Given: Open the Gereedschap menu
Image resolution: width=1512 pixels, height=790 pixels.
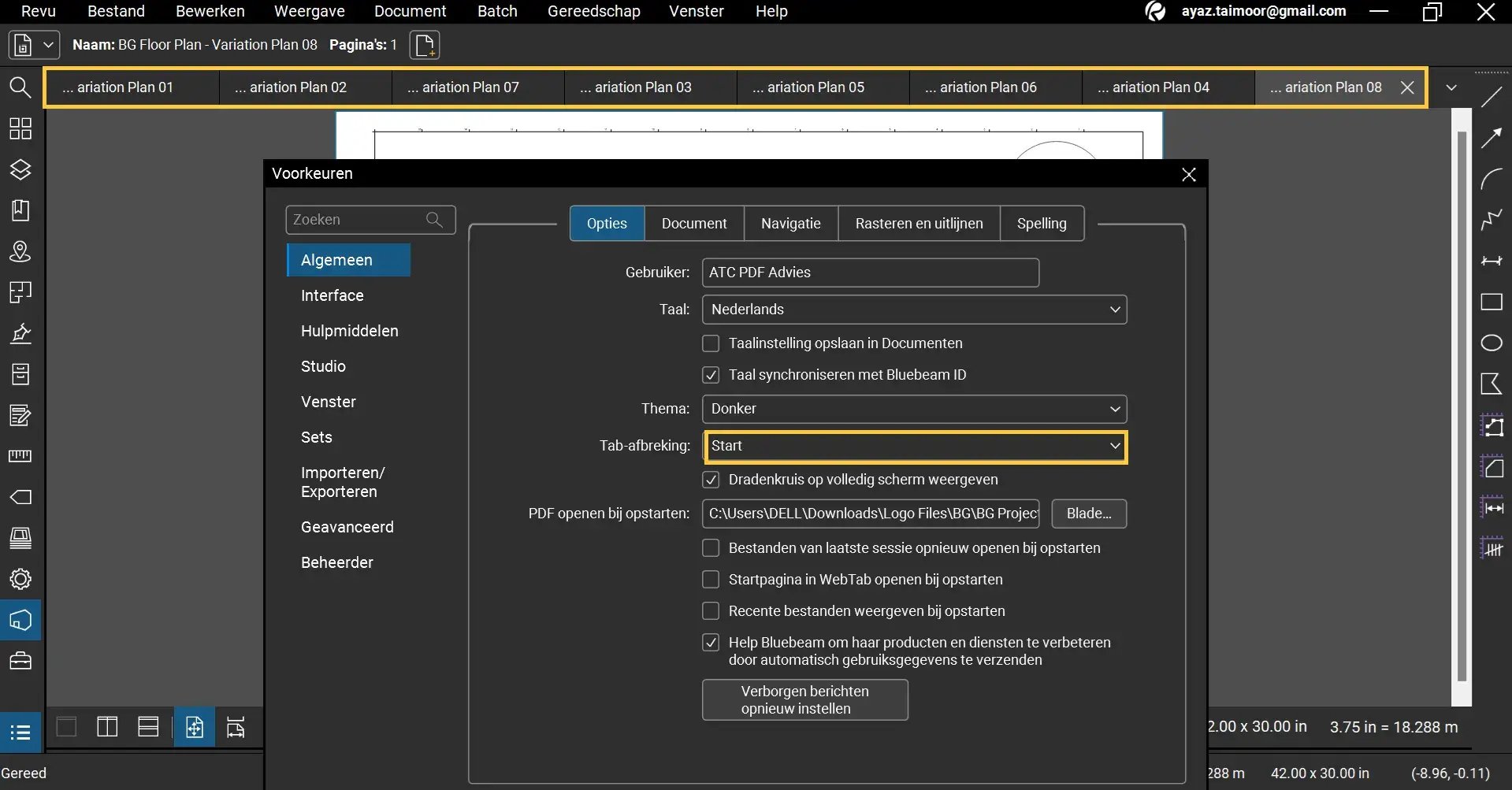Looking at the screenshot, I should click(x=594, y=11).
